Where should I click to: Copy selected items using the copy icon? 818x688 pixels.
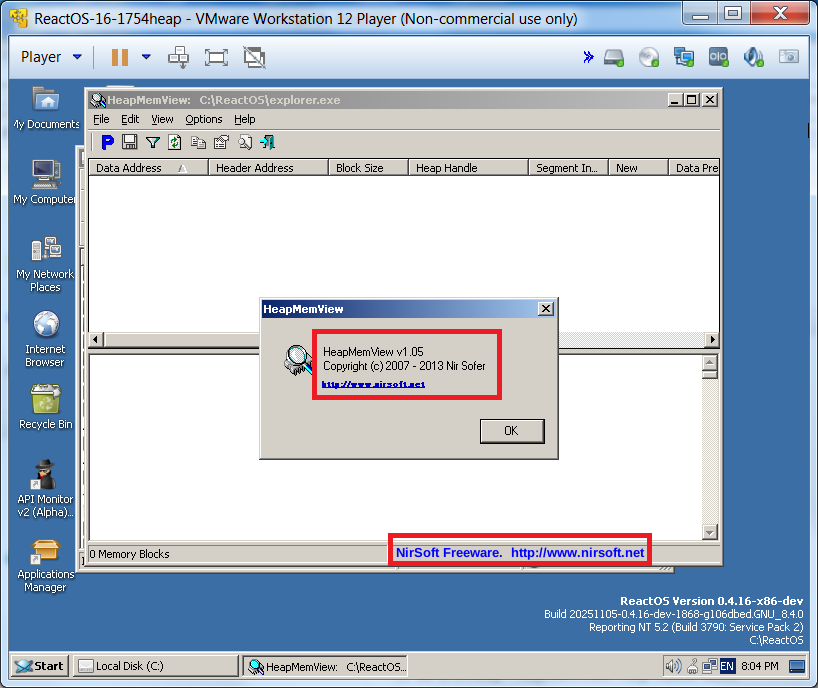tap(198, 142)
